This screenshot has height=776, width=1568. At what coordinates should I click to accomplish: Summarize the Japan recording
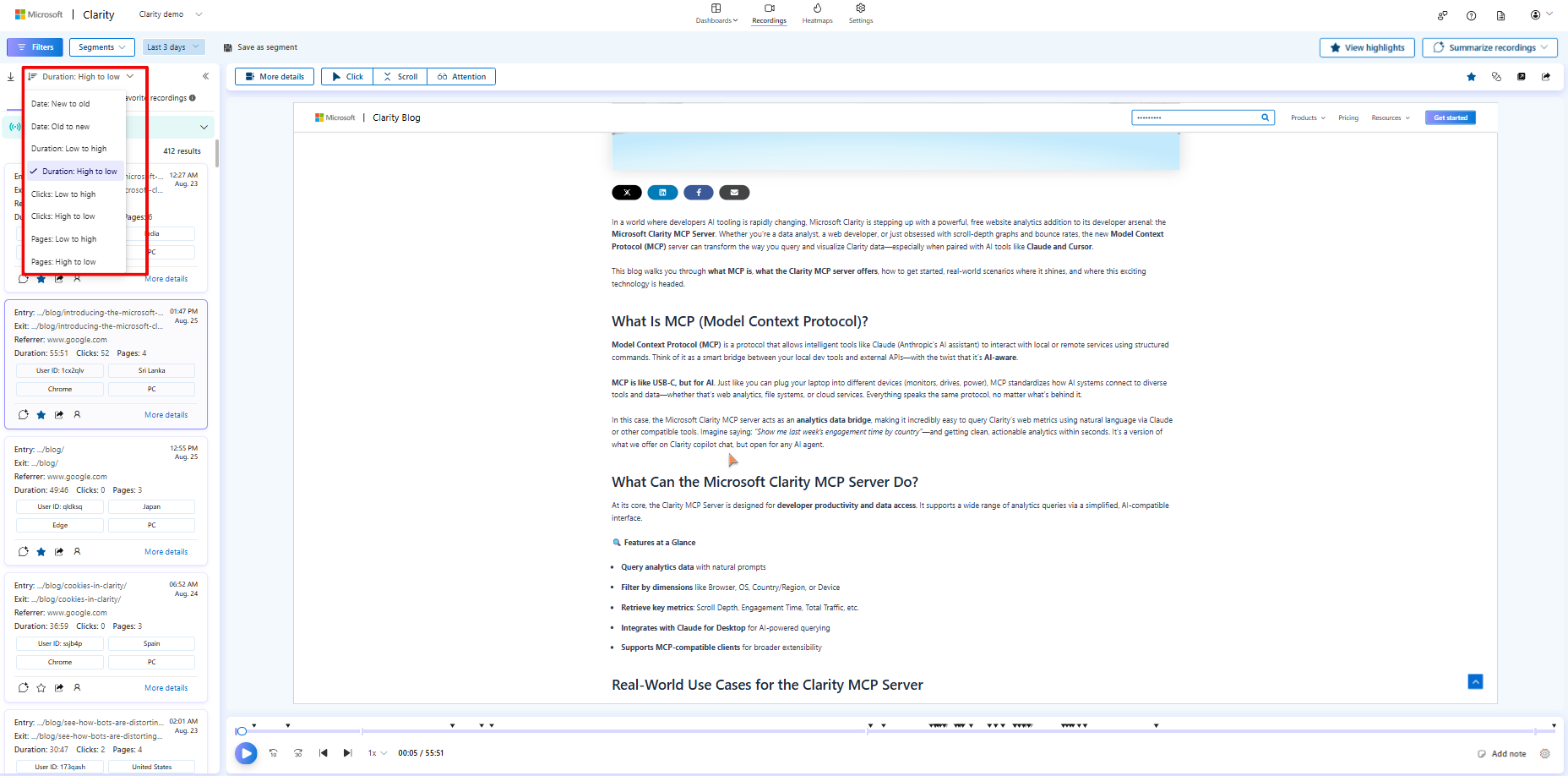[24, 552]
